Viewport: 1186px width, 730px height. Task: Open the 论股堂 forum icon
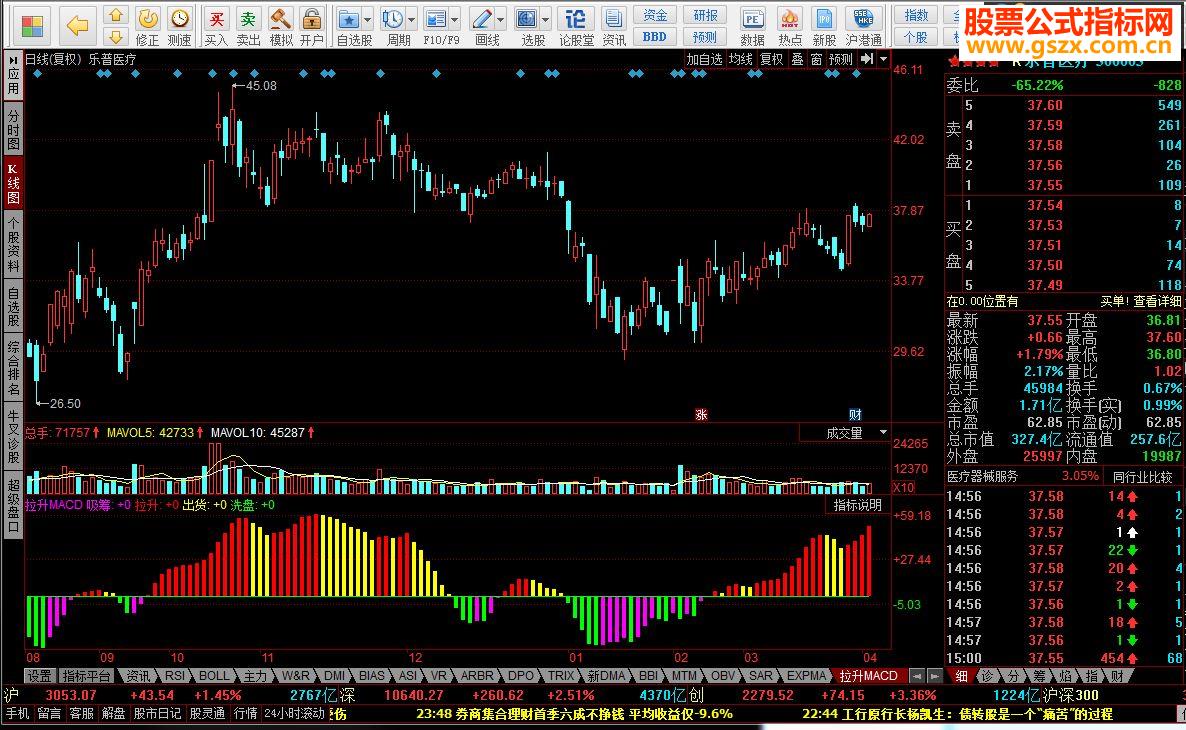click(x=576, y=19)
